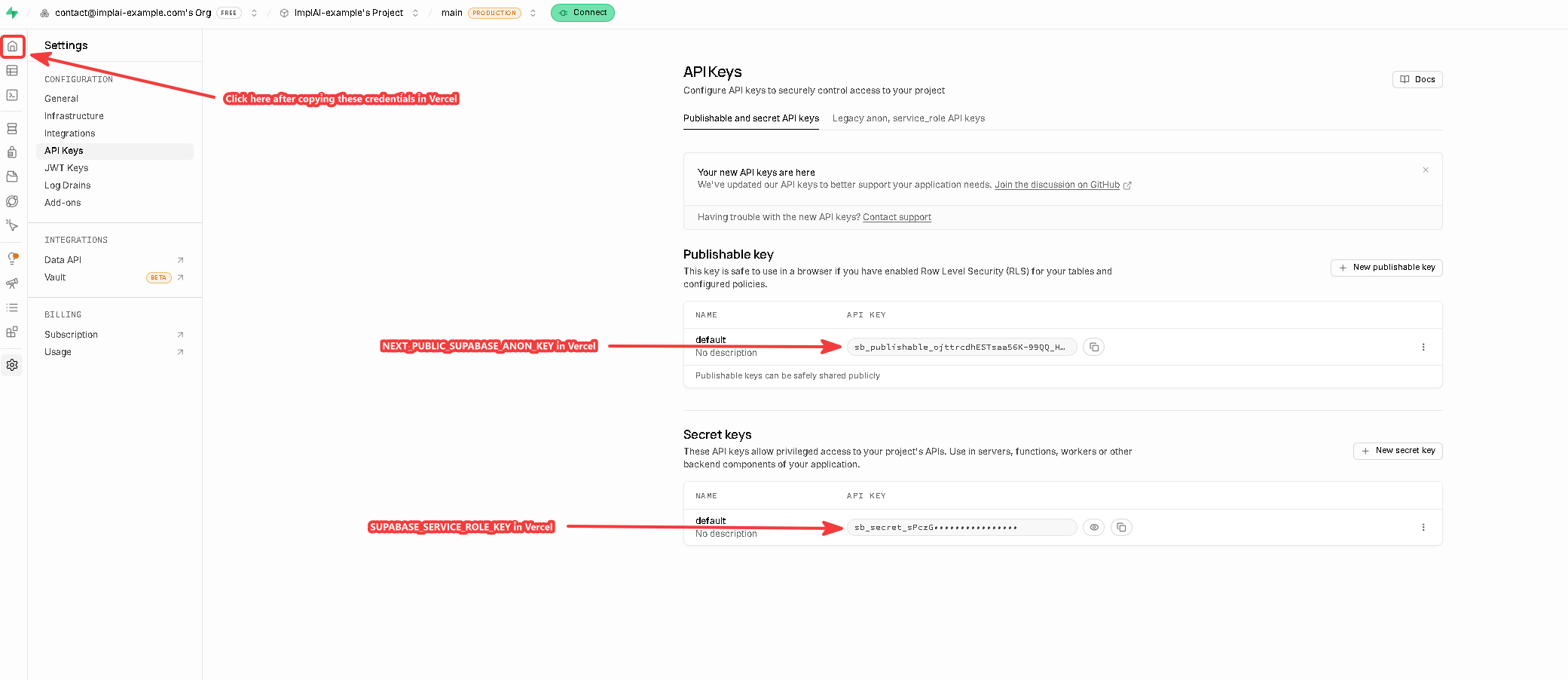The image size is (1568, 680).
Task: Open the telescope Reports sidebar icon
Action: [x=12, y=283]
